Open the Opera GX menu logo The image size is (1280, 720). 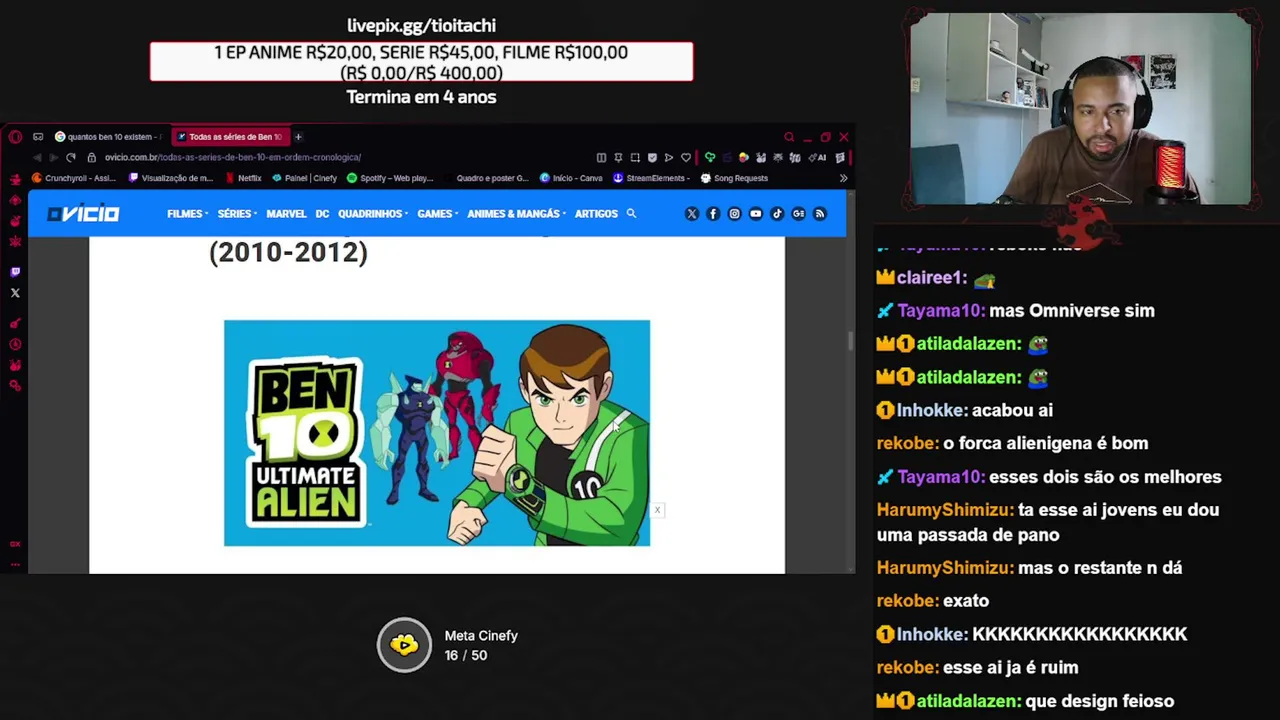click(x=15, y=137)
